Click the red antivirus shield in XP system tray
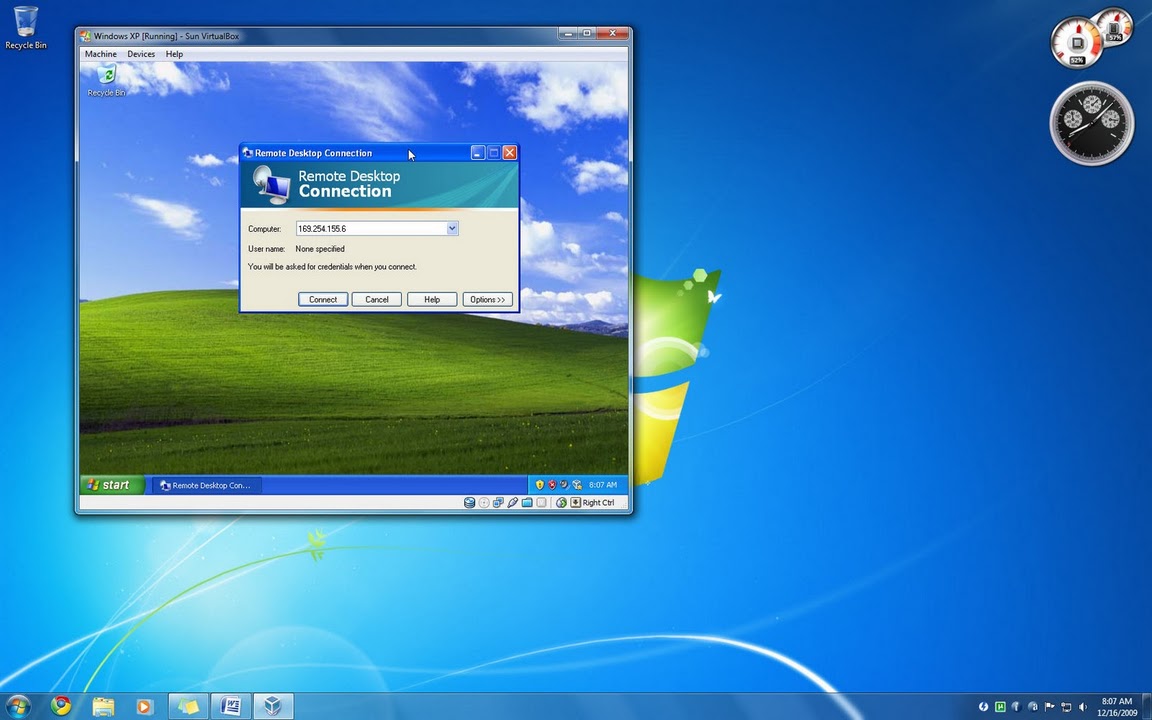Screen dimensions: 1152x720 (553, 485)
